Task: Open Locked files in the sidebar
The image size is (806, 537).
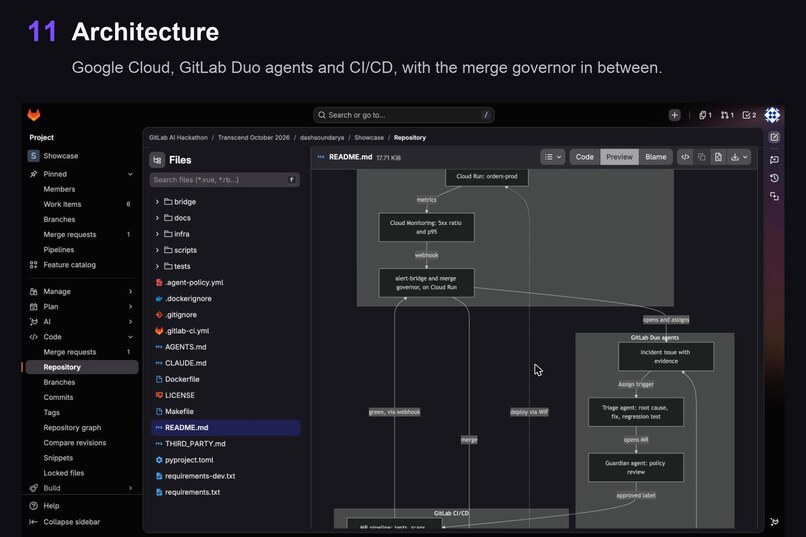Action: (x=64, y=473)
